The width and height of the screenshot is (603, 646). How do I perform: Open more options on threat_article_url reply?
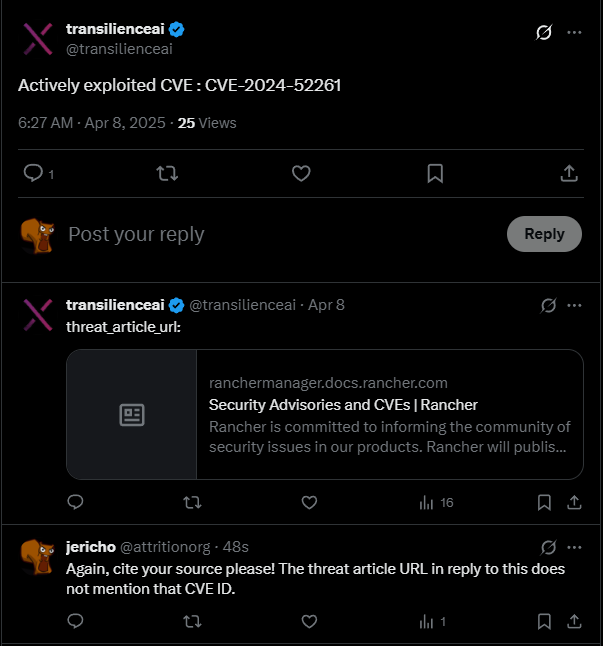coord(574,304)
